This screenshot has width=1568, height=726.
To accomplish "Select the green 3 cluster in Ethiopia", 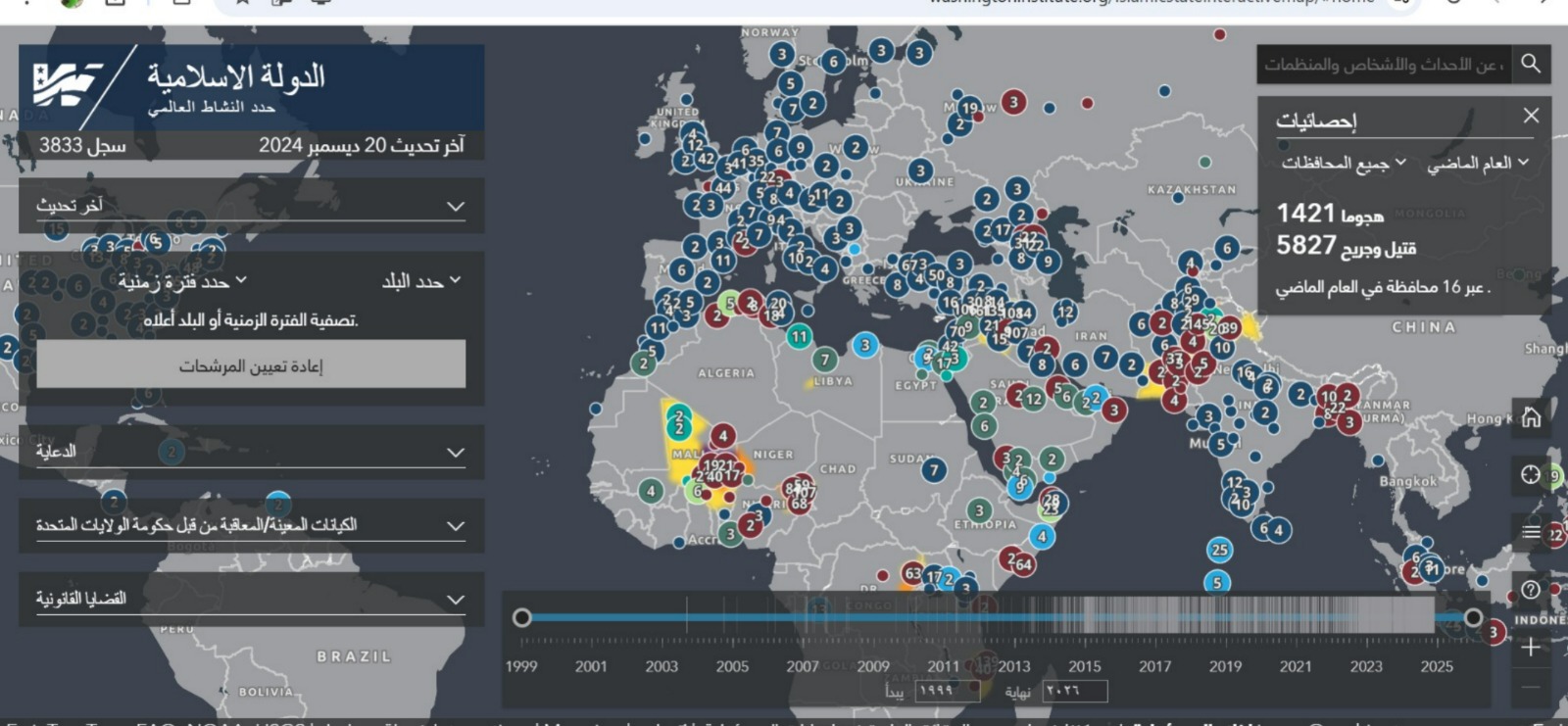I will click(978, 510).
